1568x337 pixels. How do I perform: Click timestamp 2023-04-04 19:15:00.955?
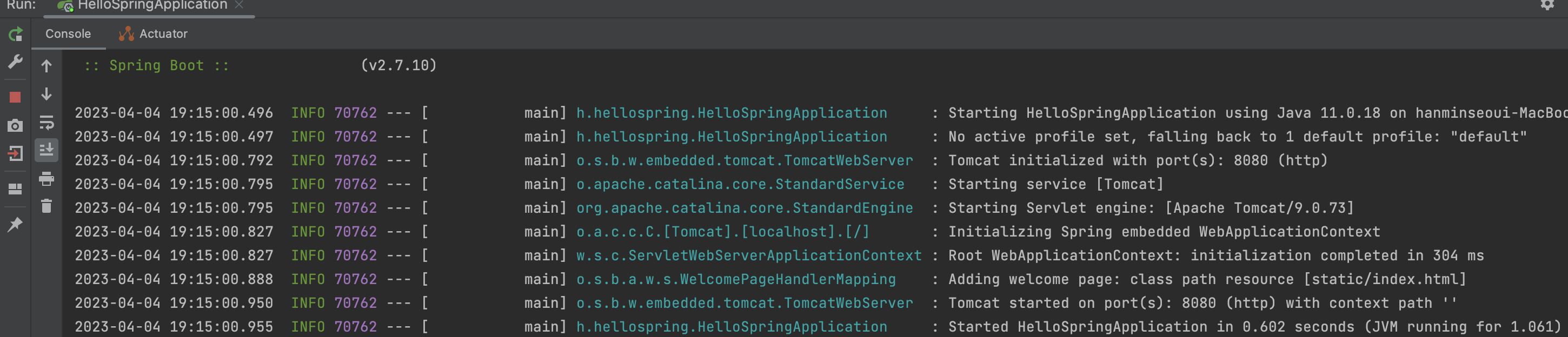point(174,327)
